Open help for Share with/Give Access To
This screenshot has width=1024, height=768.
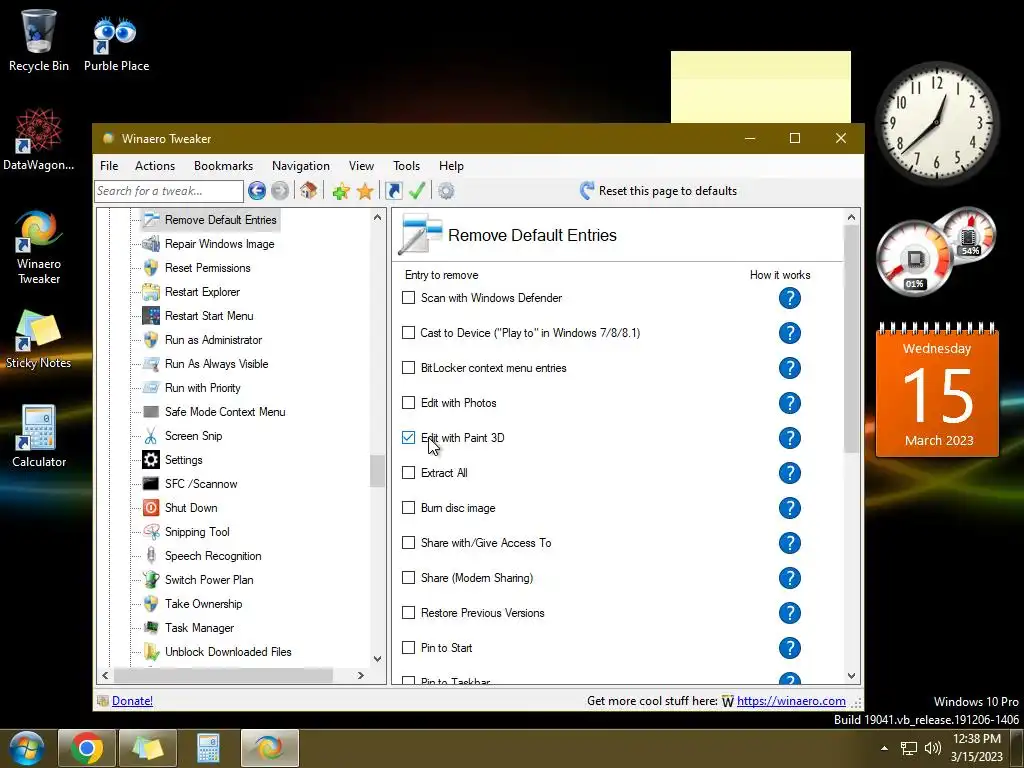[790, 543]
